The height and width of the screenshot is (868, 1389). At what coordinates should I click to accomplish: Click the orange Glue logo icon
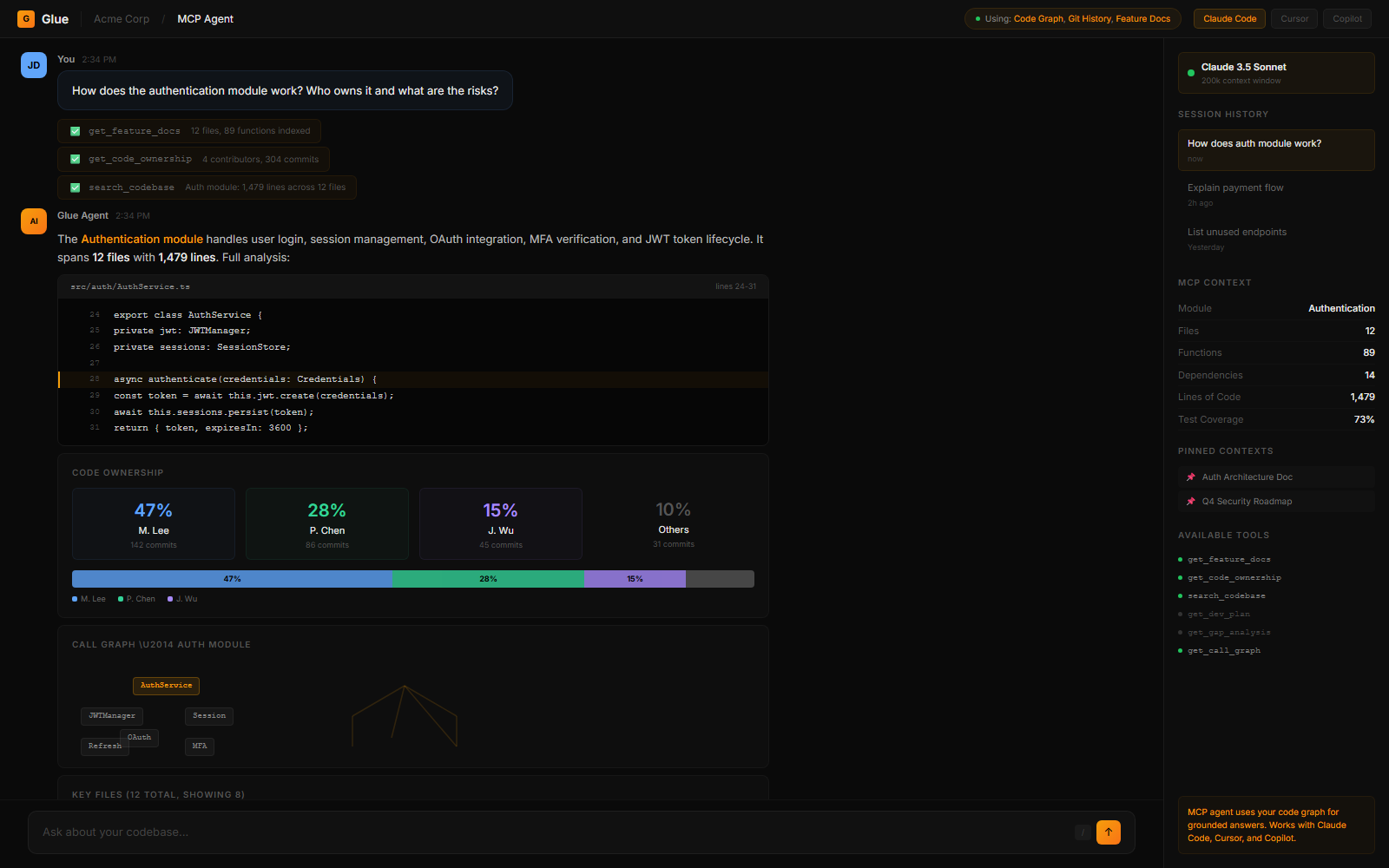(x=26, y=19)
